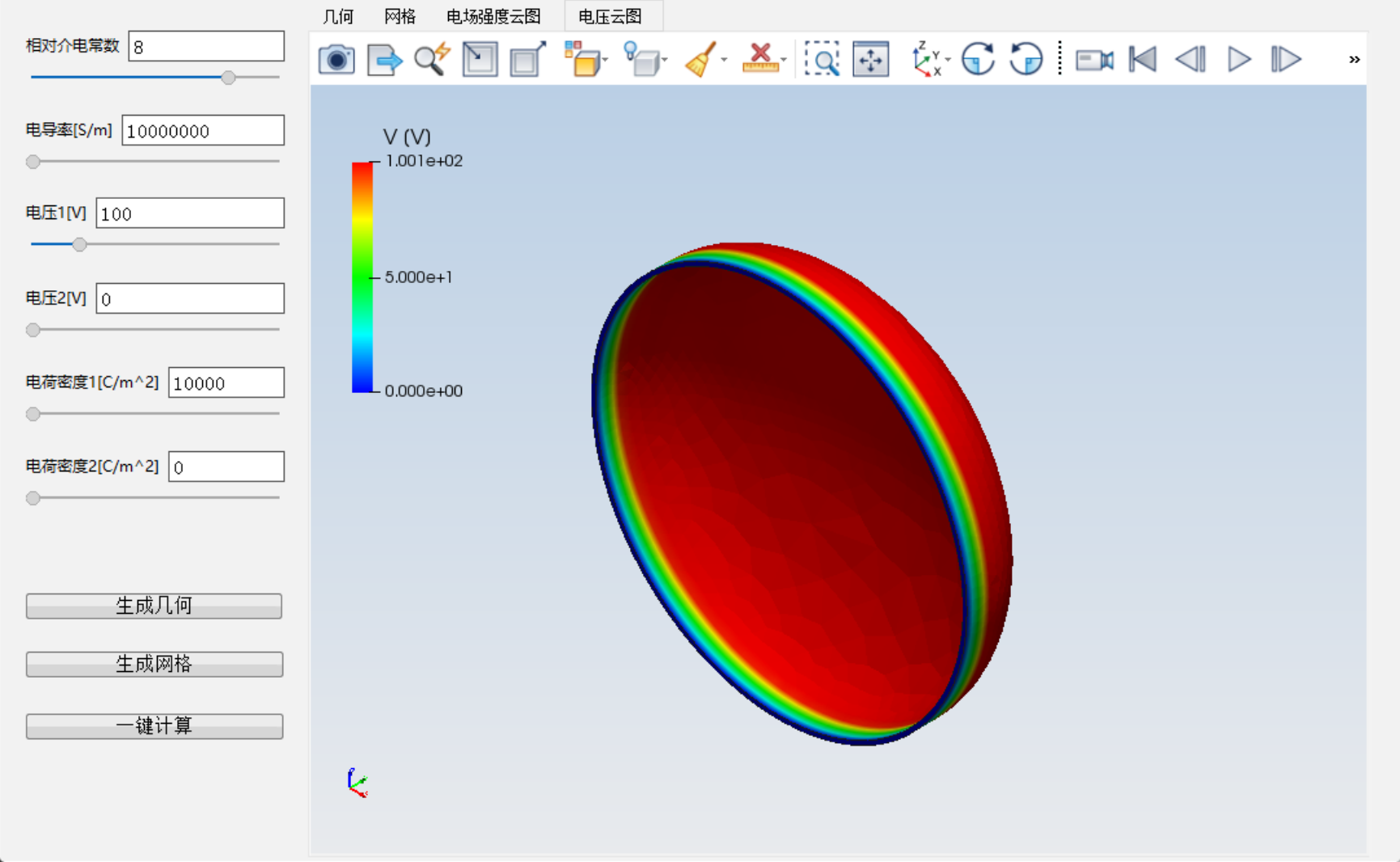Click the 生成网格 button

pos(154,664)
